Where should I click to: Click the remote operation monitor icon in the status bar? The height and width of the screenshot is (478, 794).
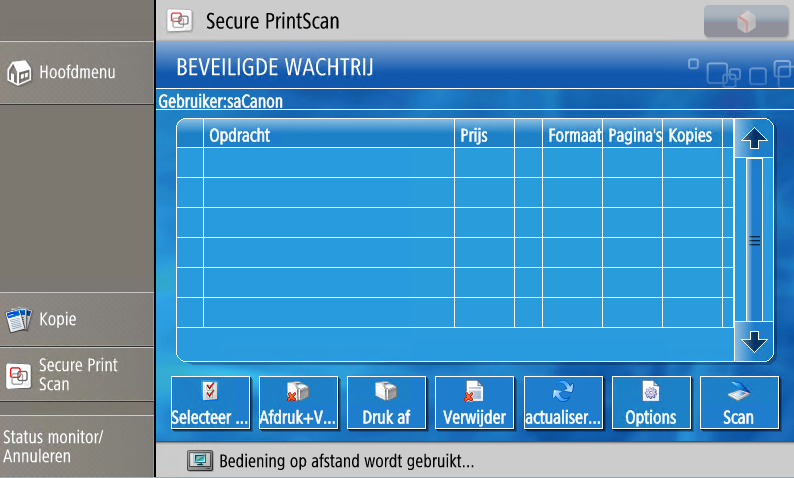[200, 460]
